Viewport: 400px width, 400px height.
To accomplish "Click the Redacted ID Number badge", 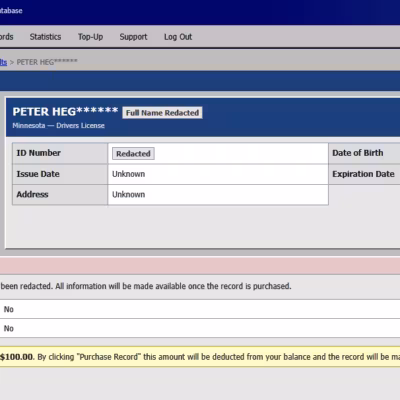I will [x=133, y=154].
